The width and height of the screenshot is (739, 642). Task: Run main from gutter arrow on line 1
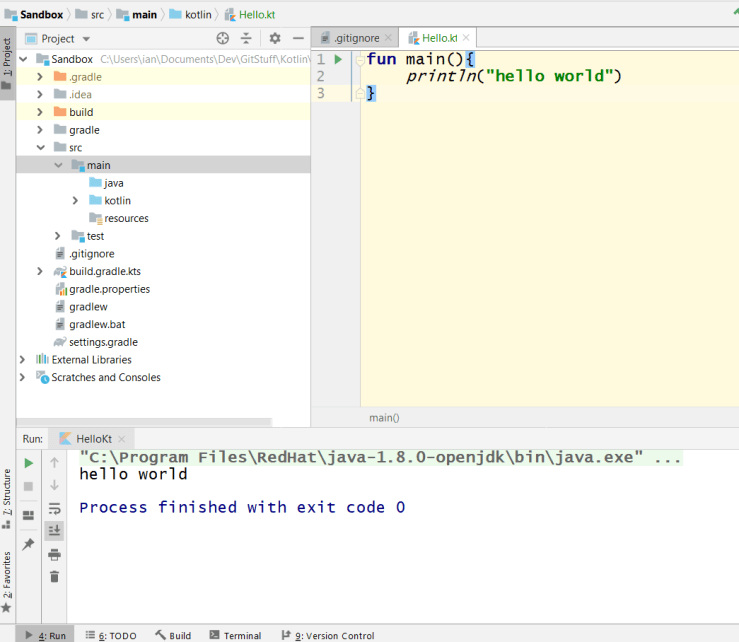[338, 59]
